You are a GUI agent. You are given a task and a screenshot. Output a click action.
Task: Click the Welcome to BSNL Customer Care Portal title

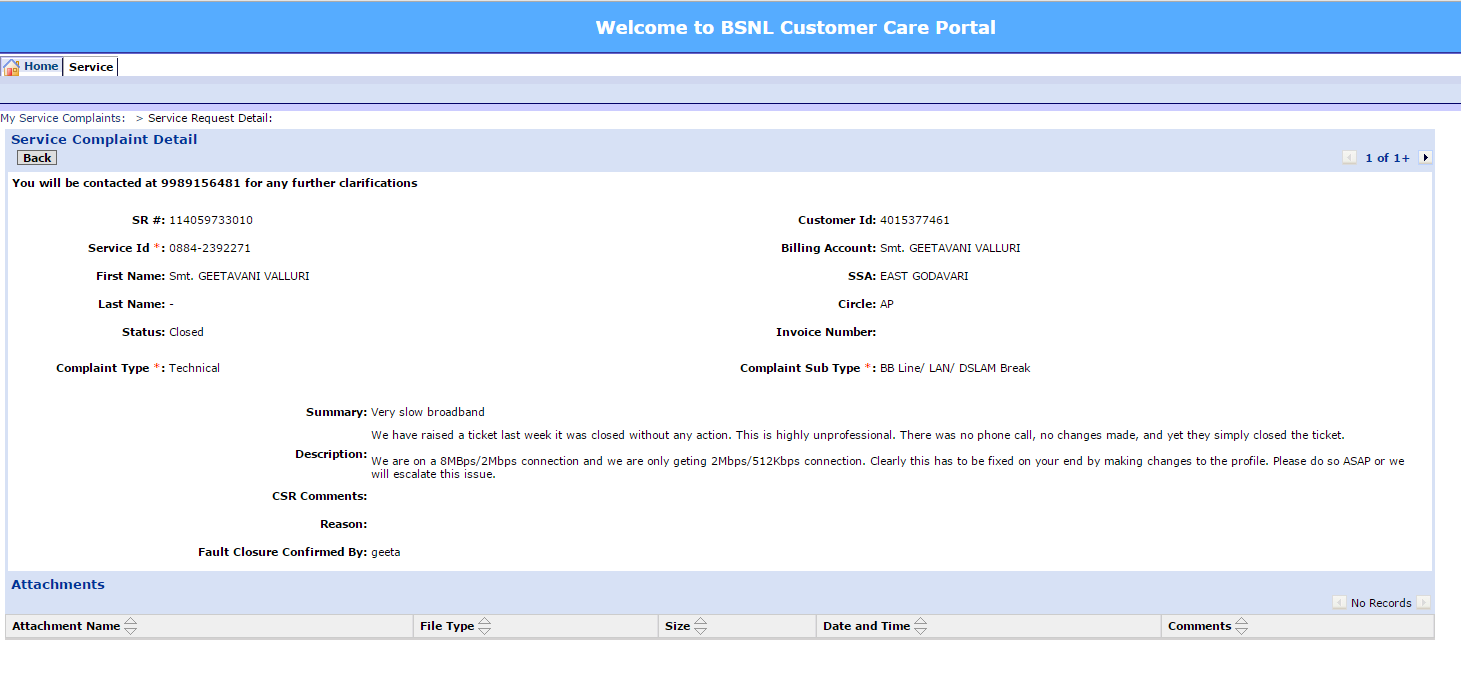pos(796,27)
